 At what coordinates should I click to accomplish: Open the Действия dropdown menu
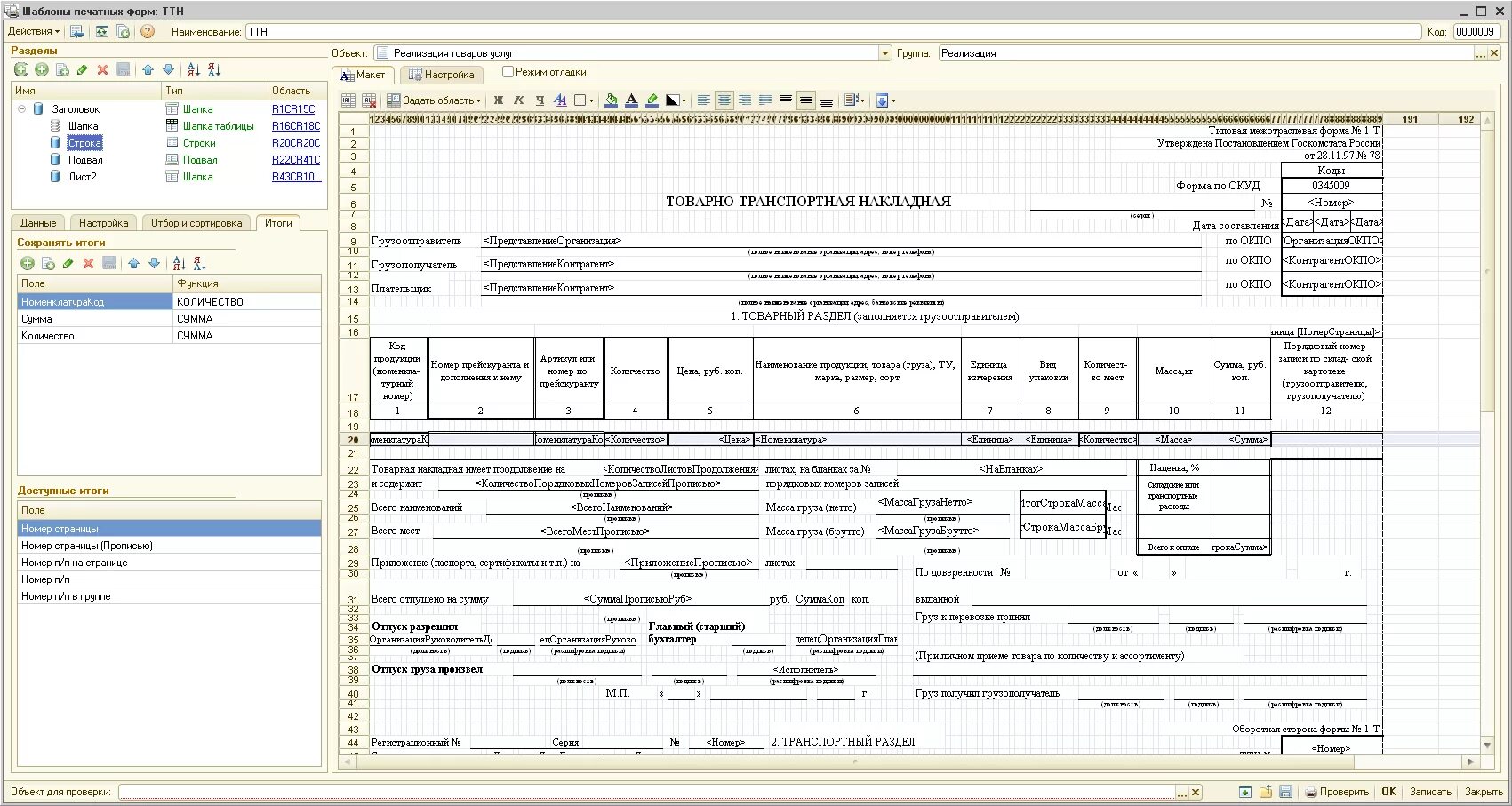point(34,31)
